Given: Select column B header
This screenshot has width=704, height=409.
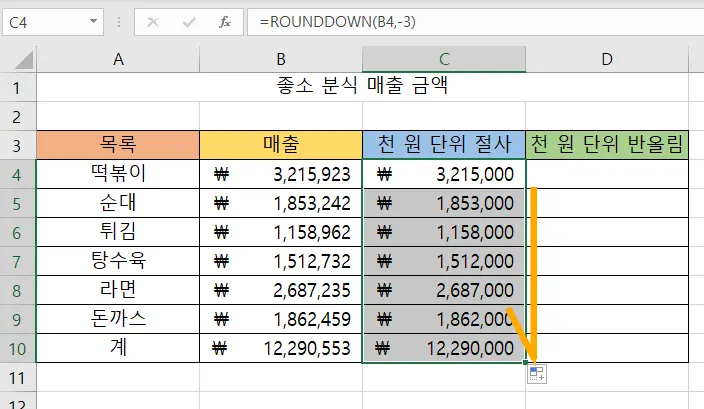Looking at the screenshot, I should point(281,59).
